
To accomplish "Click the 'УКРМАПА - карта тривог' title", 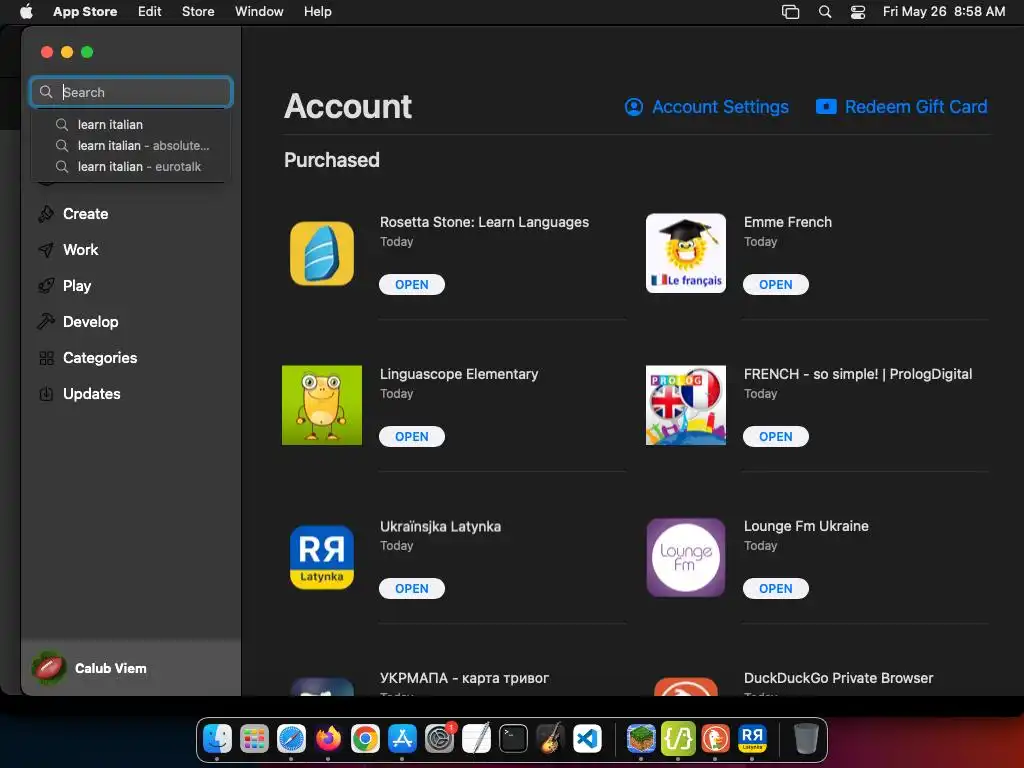I will point(464,678).
